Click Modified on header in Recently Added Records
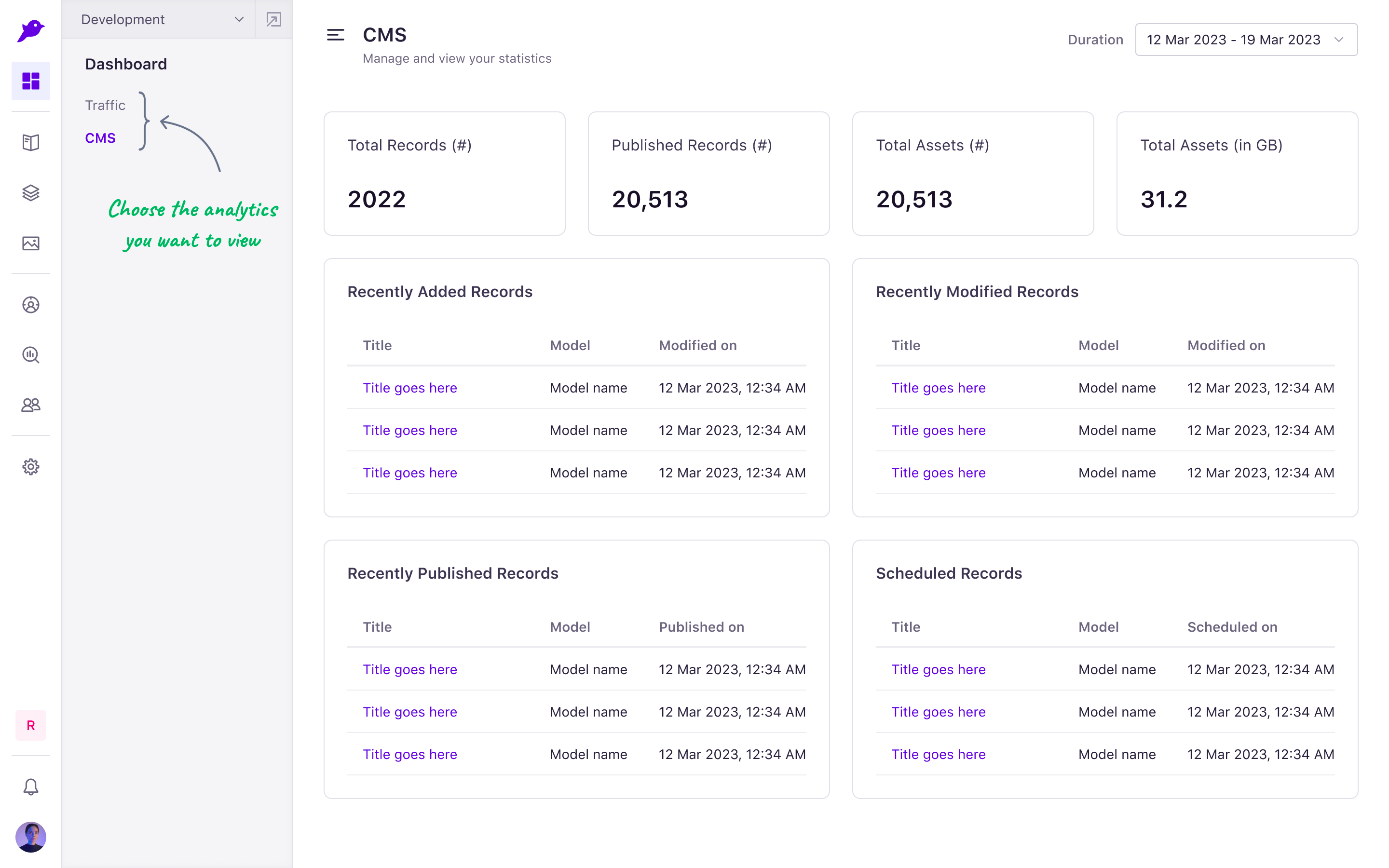Screen dimensions: 1389x868 [697, 345]
